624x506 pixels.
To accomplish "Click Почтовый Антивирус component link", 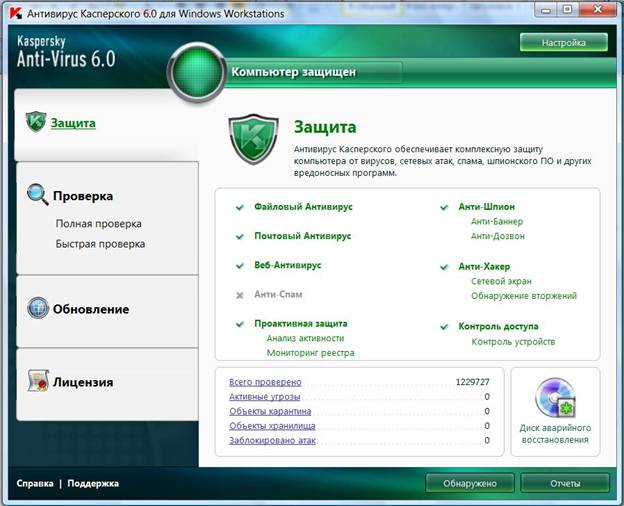I will 302,236.
